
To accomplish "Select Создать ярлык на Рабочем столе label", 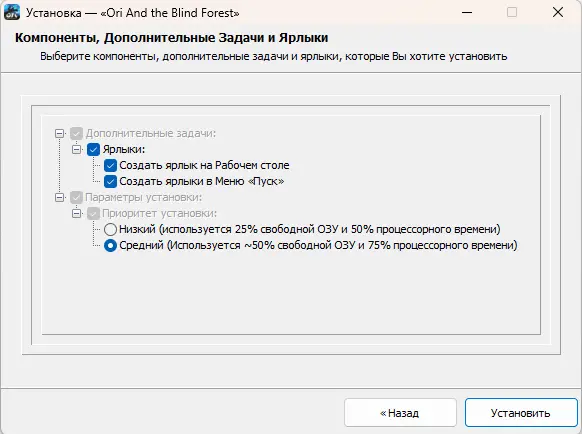I will 204,166.
